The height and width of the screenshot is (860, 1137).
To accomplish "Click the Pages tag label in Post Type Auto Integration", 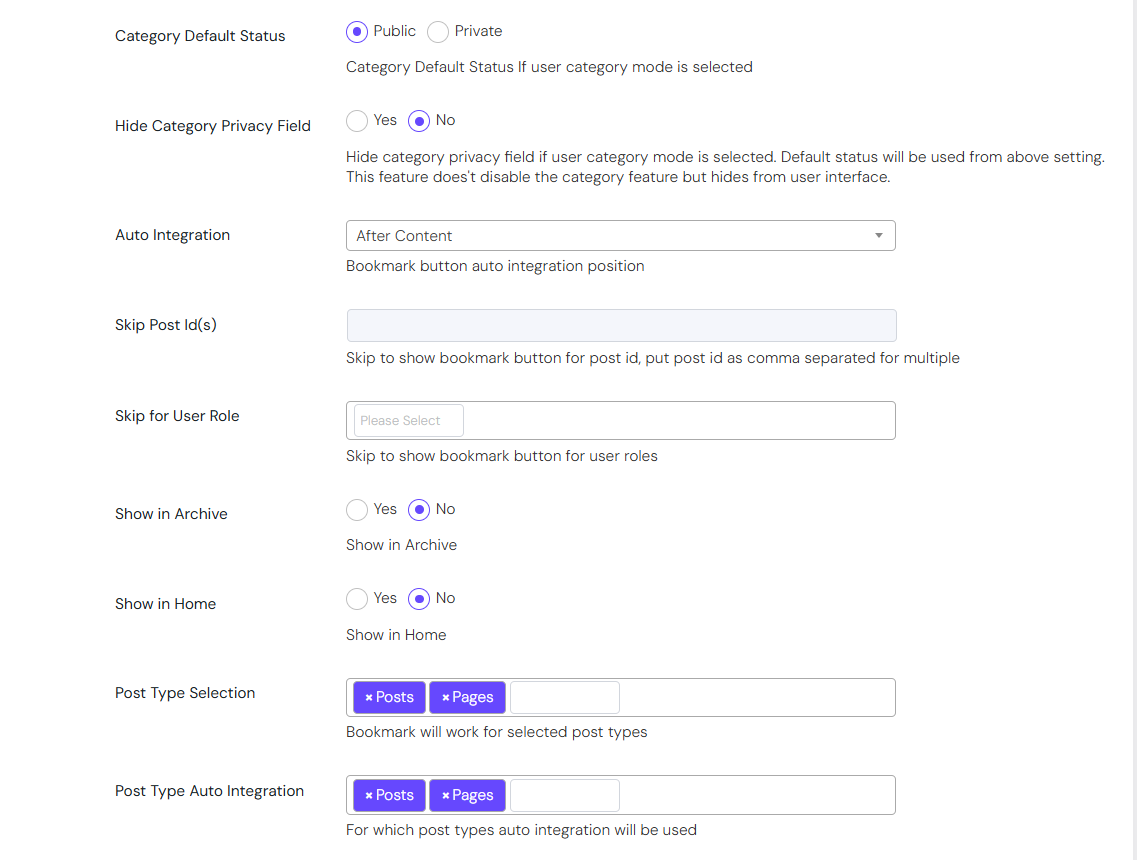I will click(473, 795).
